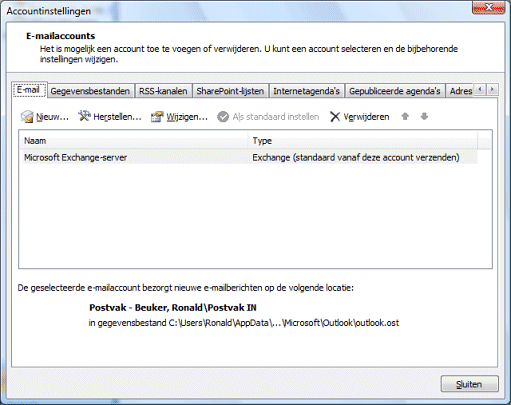Select the partially visible Adres tab
Image resolution: width=511 pixels, height=405 pixels.
click(460, 91)
